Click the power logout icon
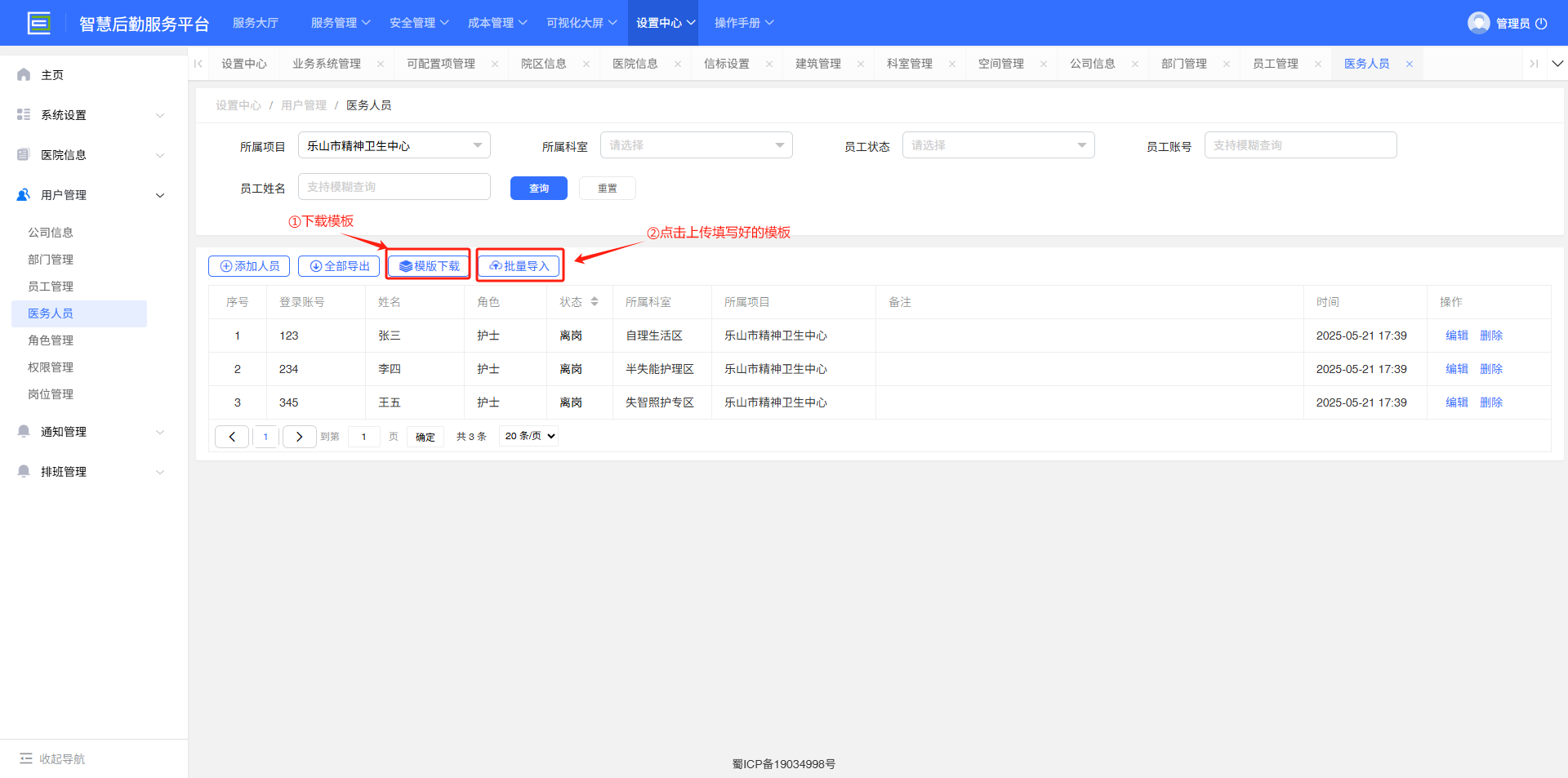The width and height of the screenshot is (1568, 778). (x=1541, y=24)
